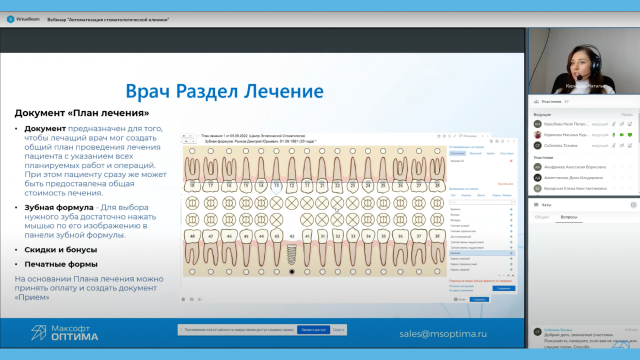Click the crossed surface circle under tooth 12
This screenshot has height=360, width=640.
click(291, 203)
